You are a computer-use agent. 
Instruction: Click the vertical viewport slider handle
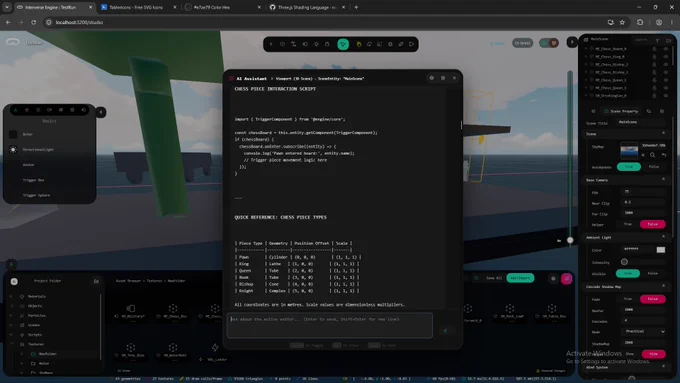[x=570, y=240]
